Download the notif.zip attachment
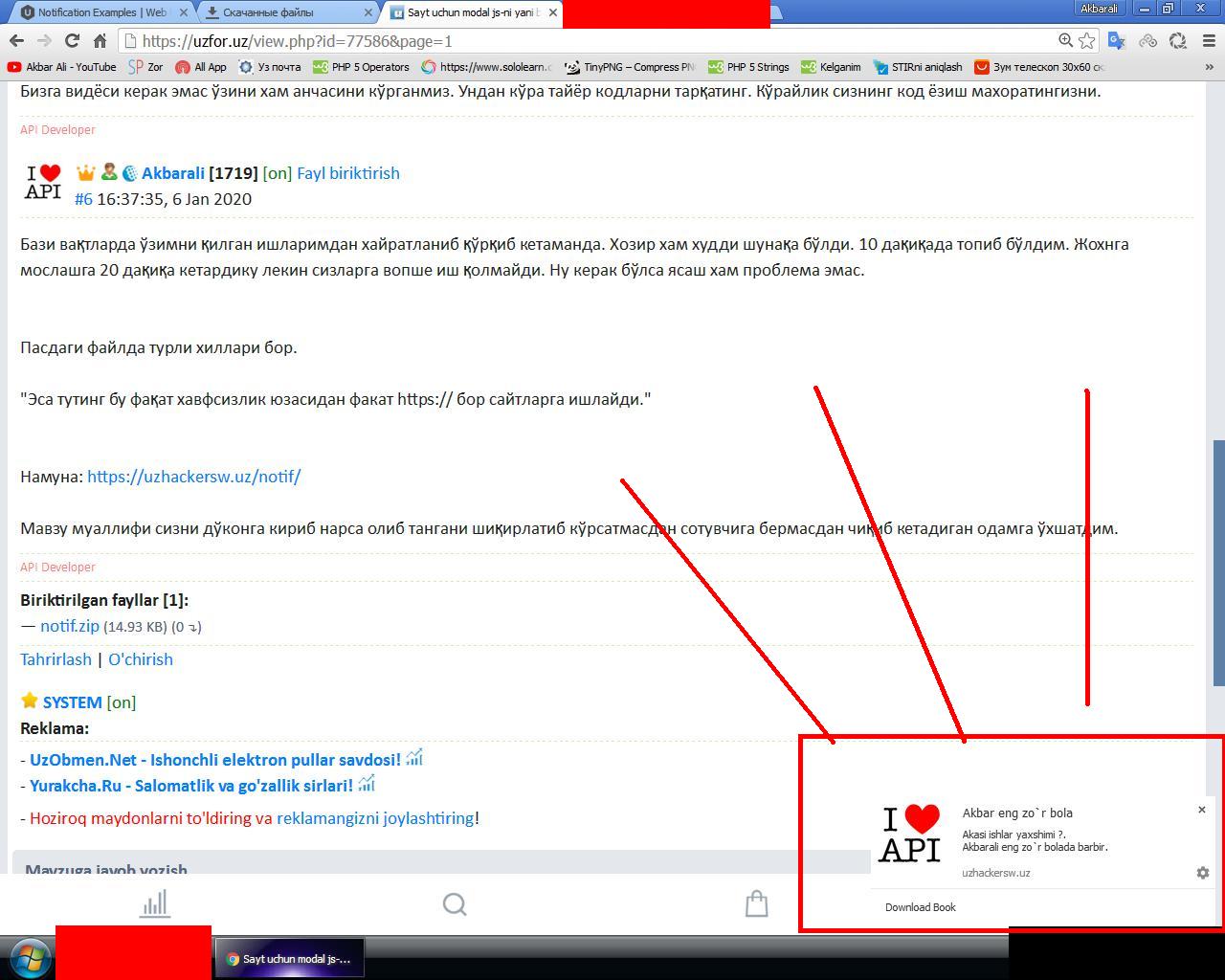The width and height of the screenshot is (1225, 980). coord(69,626)
